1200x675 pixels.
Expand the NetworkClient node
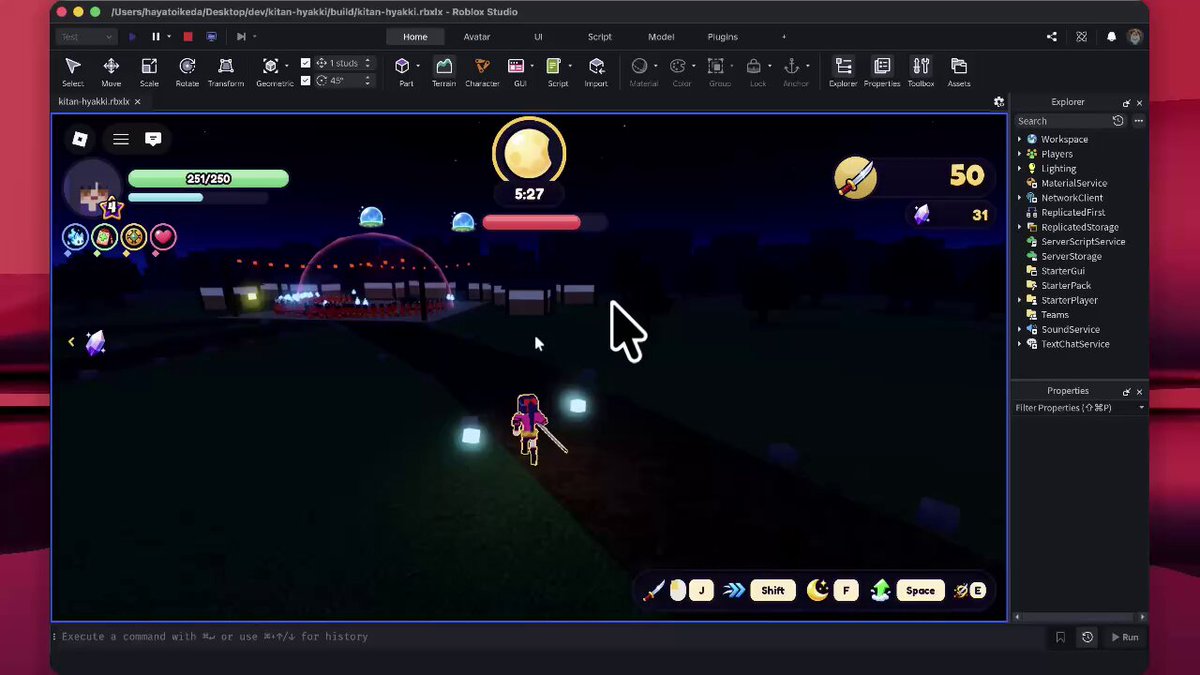tap(1020, 198)
